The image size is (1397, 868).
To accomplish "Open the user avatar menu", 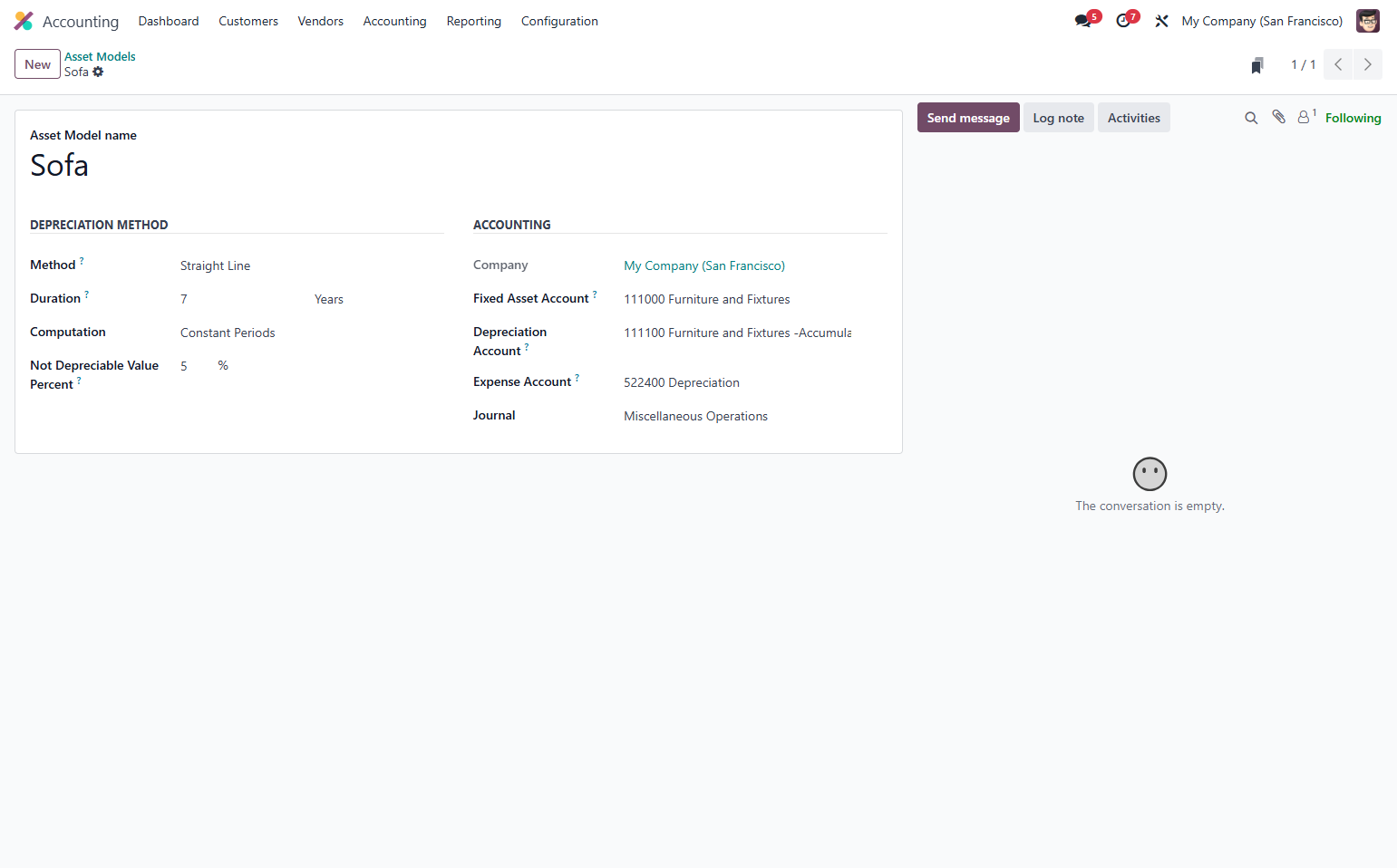I will click(1367, 21).
